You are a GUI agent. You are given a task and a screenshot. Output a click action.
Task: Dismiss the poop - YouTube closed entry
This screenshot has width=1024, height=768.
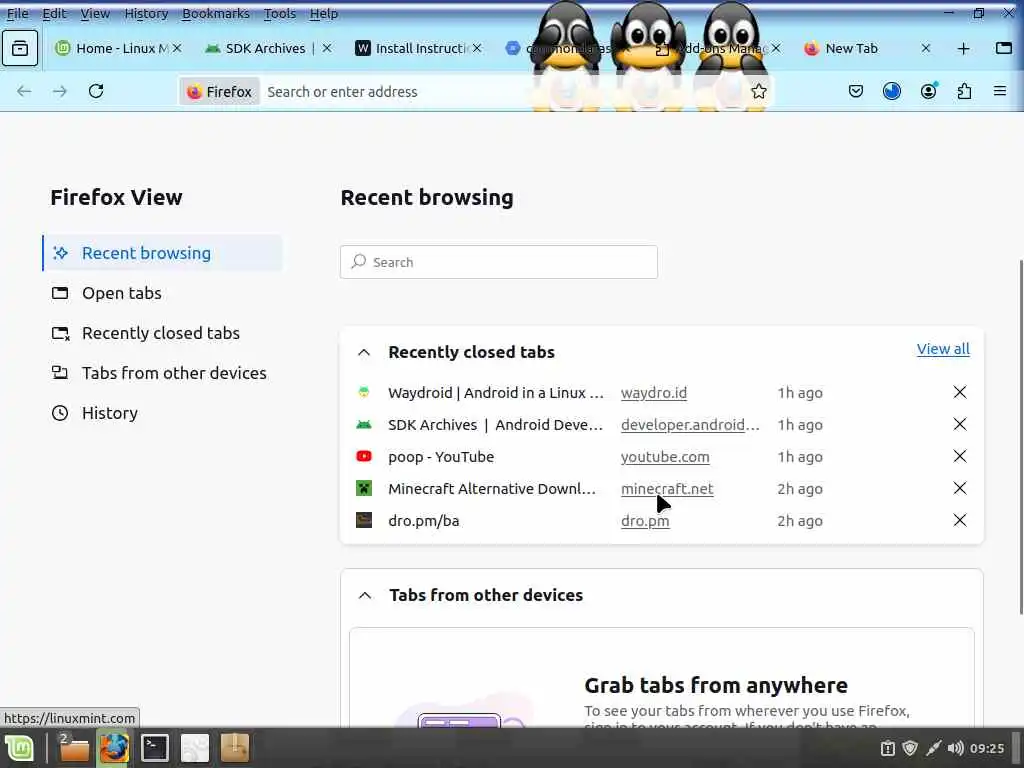(959, 456)
